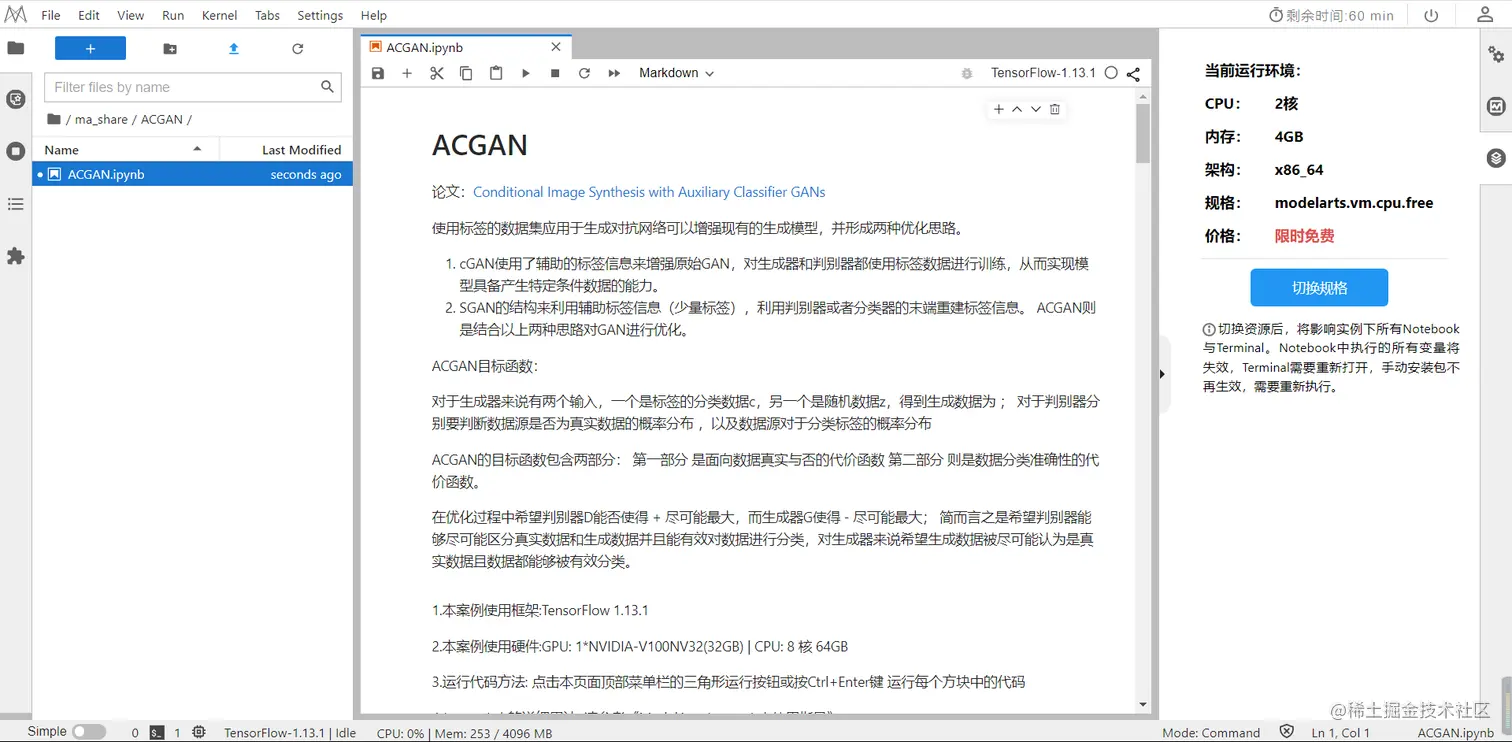
Task: Open the Tabs menu
Action: 267,15
